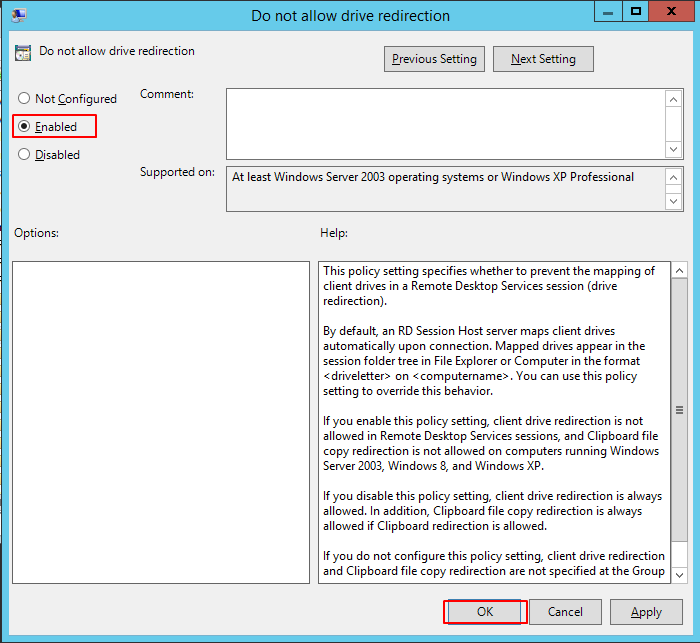700x643 pixels.
Task: Open the title bar system menu icon
Action: tap(19, 15)
